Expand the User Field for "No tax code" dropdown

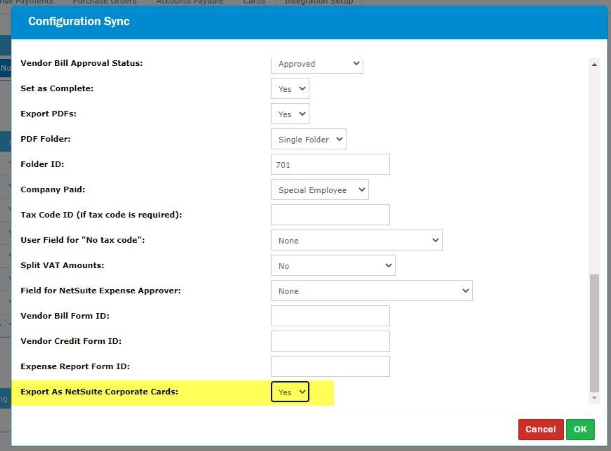[356, 240]
